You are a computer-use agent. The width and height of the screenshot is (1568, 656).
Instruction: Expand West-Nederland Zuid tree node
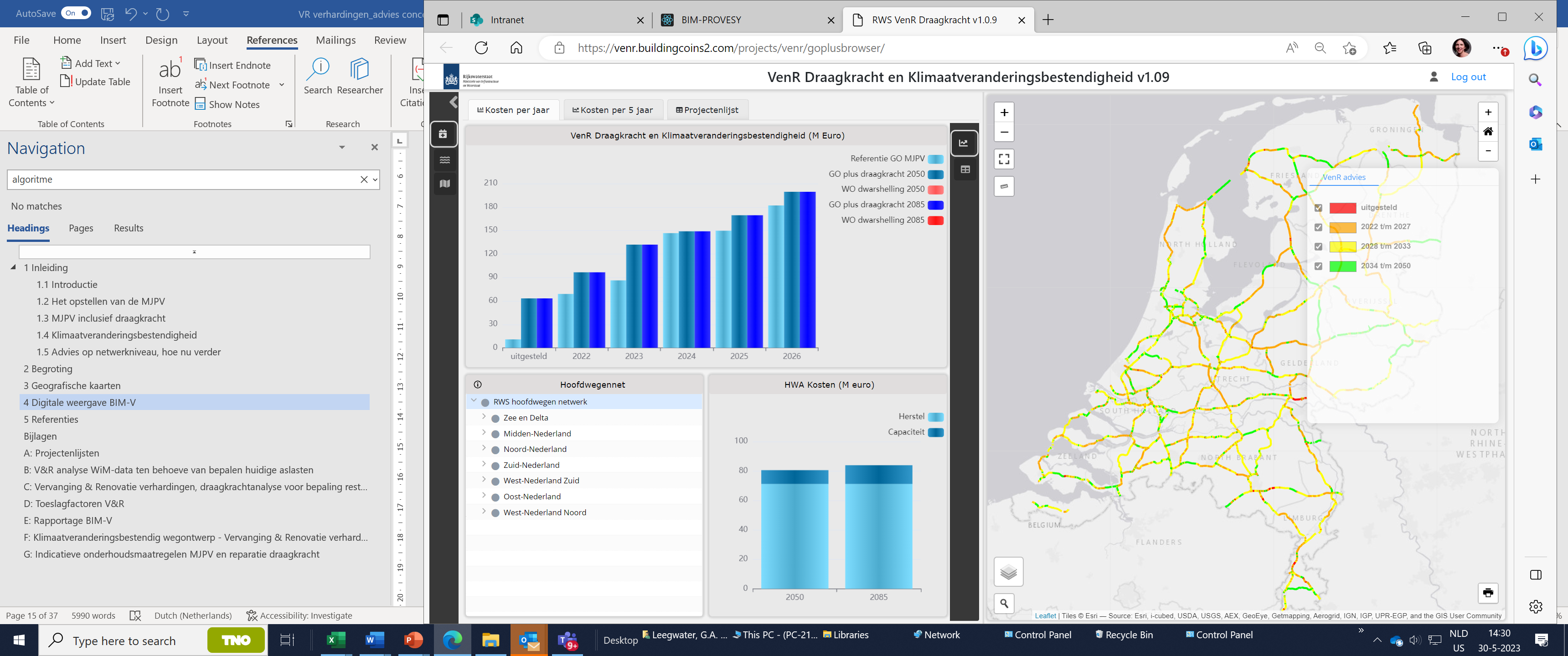coord(484,480)
